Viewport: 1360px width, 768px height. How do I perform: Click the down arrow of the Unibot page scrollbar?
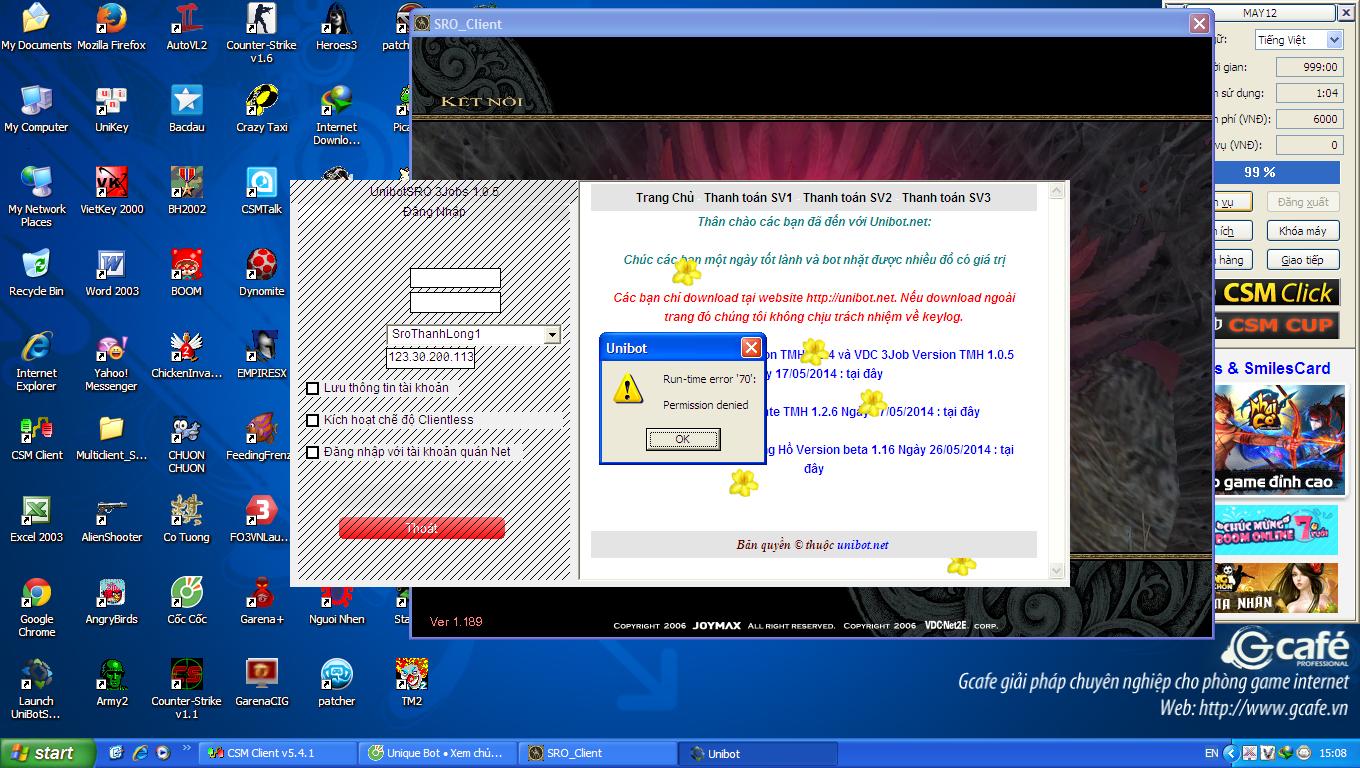(1057, 570)
